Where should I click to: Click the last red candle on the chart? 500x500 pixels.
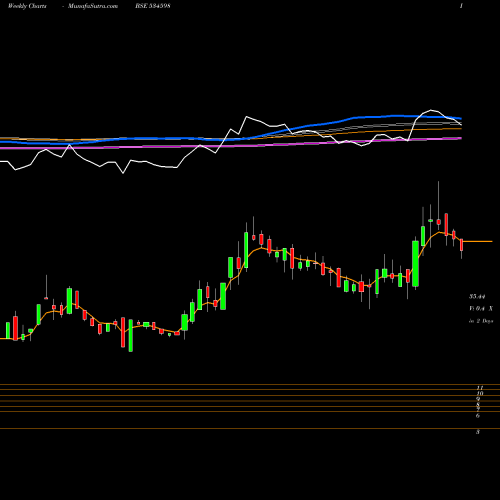pyautogui.click(x=462, y=245)
